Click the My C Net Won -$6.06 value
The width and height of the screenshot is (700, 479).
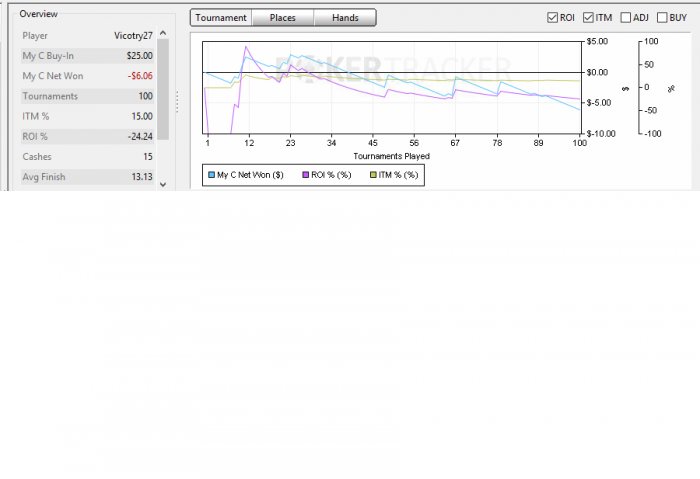coord(140,76)
